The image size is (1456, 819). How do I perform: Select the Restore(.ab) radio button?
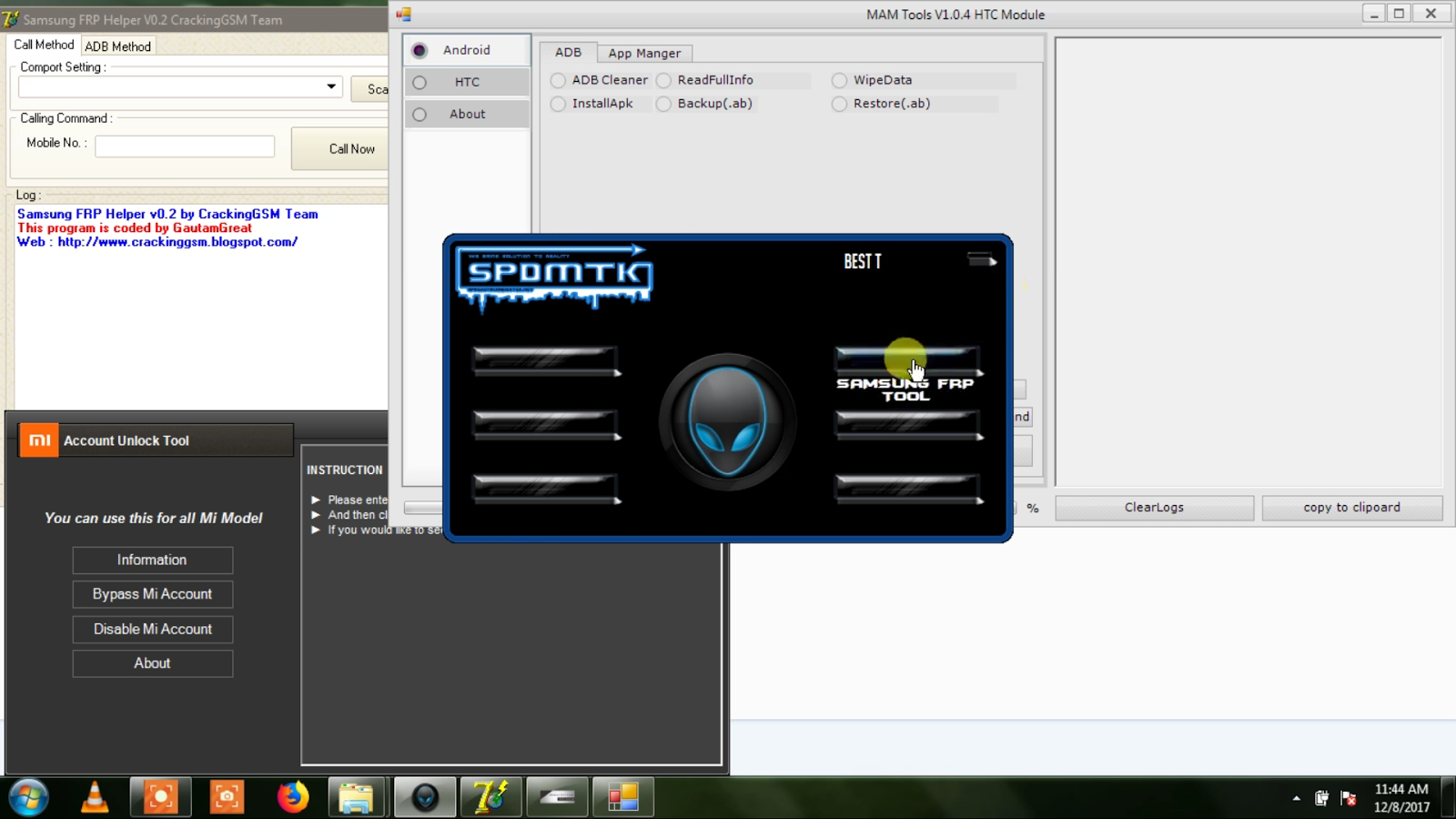tap(839, 104)
